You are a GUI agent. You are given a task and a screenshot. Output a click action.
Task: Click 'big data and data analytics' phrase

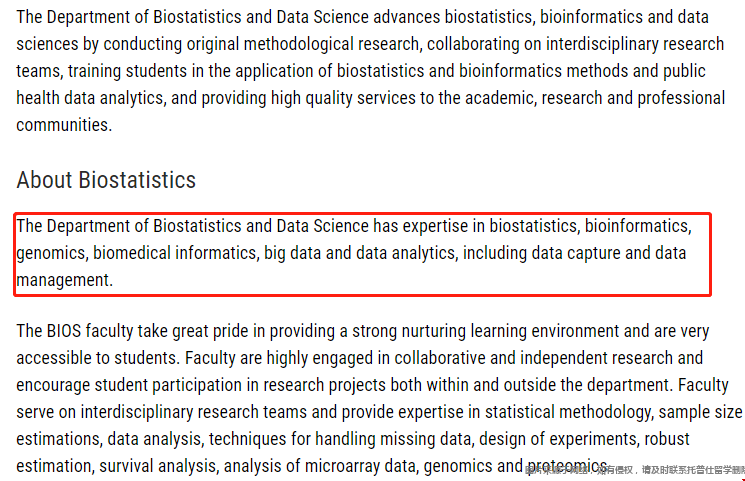(x=361, y=253)
